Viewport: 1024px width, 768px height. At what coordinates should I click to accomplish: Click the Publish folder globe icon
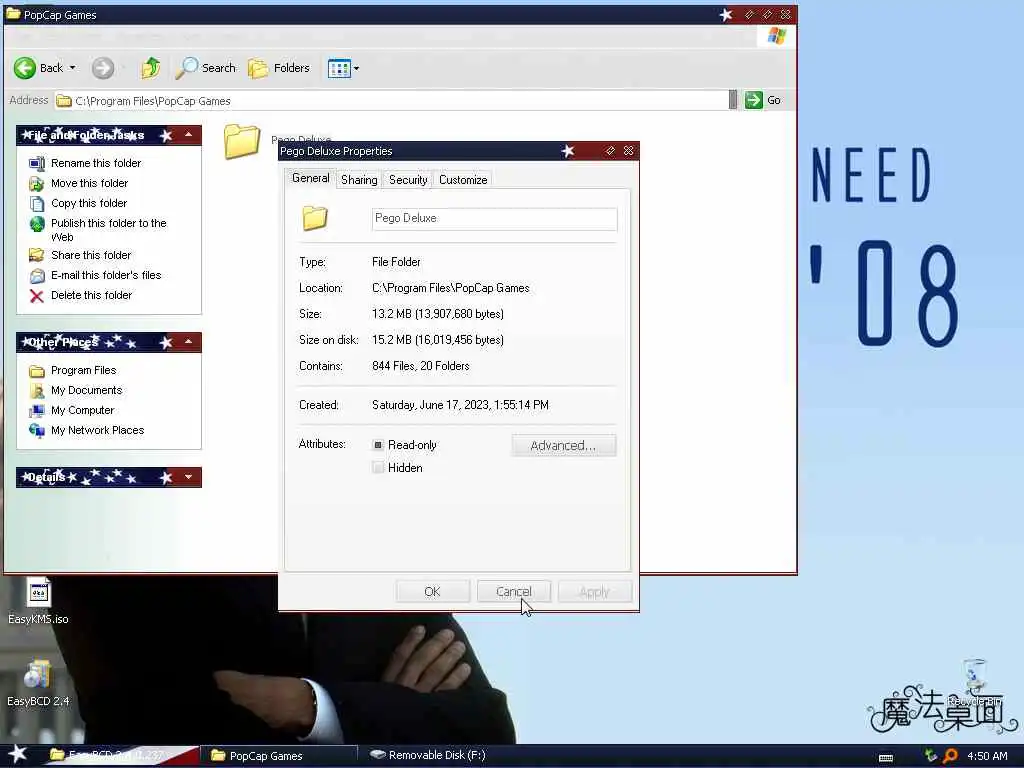click(37, 224)
